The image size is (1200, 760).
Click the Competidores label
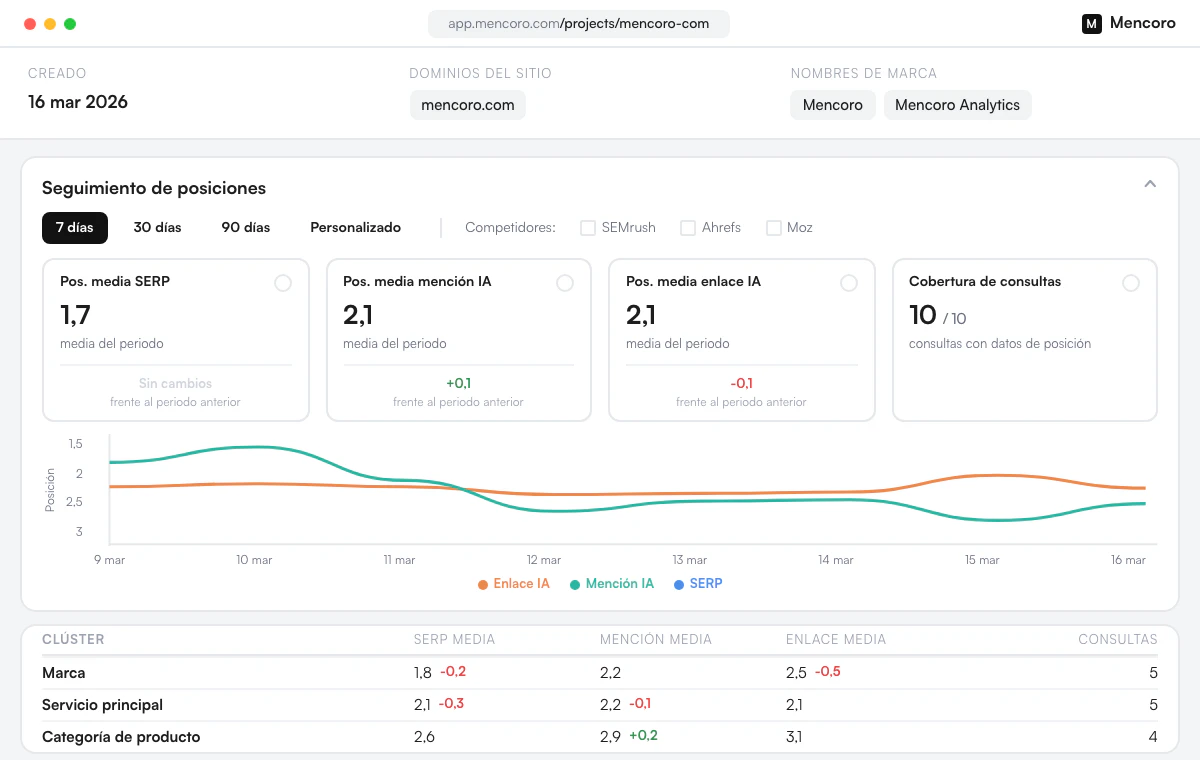[x=510, y=228]
